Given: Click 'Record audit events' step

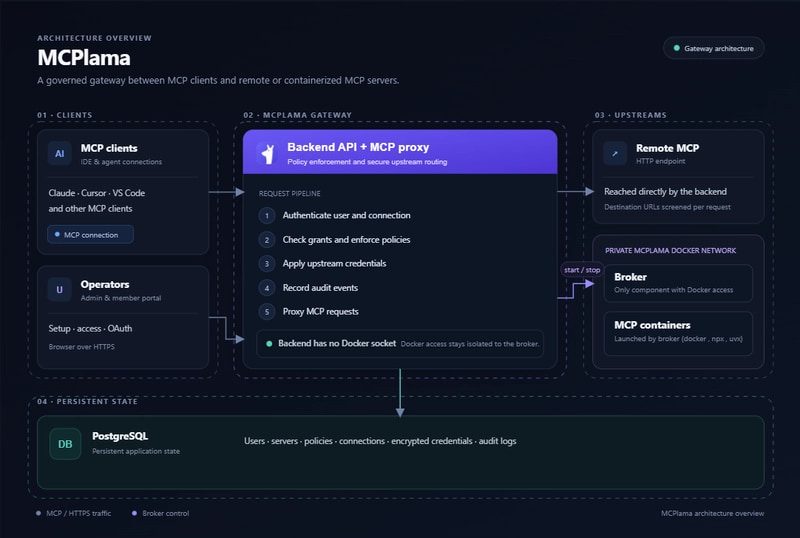Looking at the screenshot, I should (x=320, y=288).
